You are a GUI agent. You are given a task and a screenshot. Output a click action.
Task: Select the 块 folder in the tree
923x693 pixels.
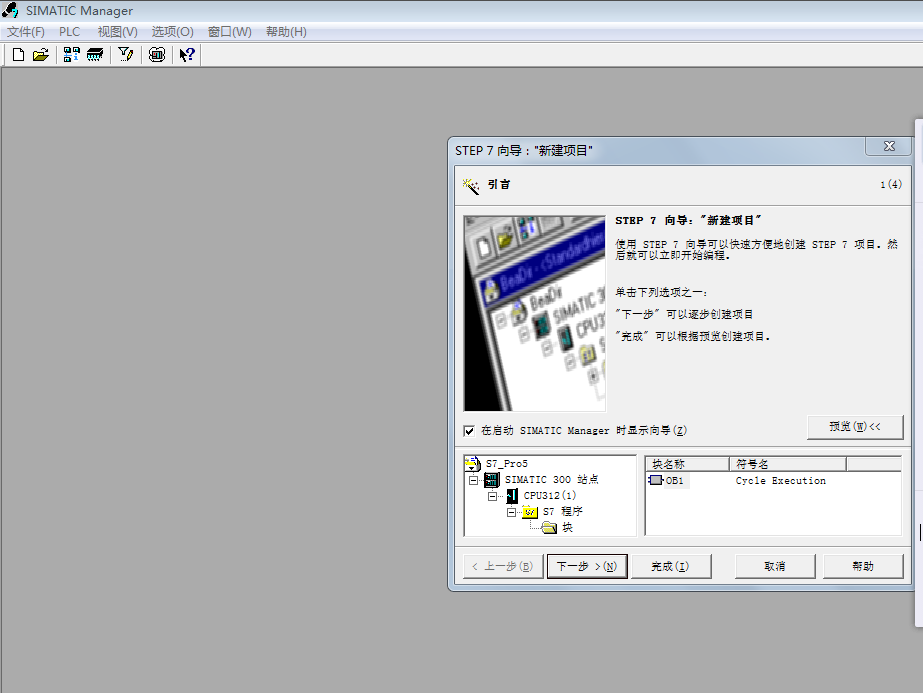(x=567, y=527)
